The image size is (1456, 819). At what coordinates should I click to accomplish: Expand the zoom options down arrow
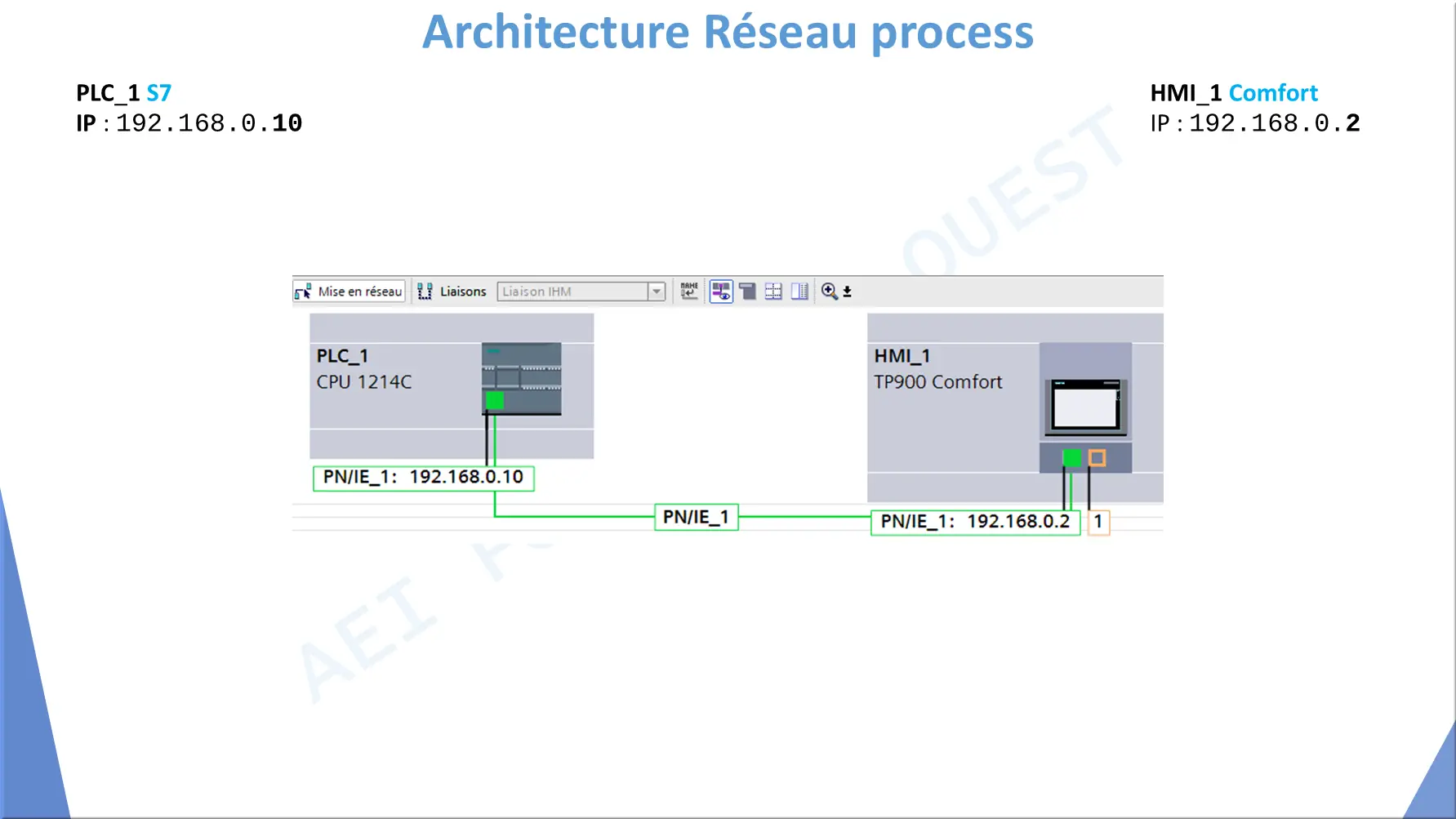848,292
